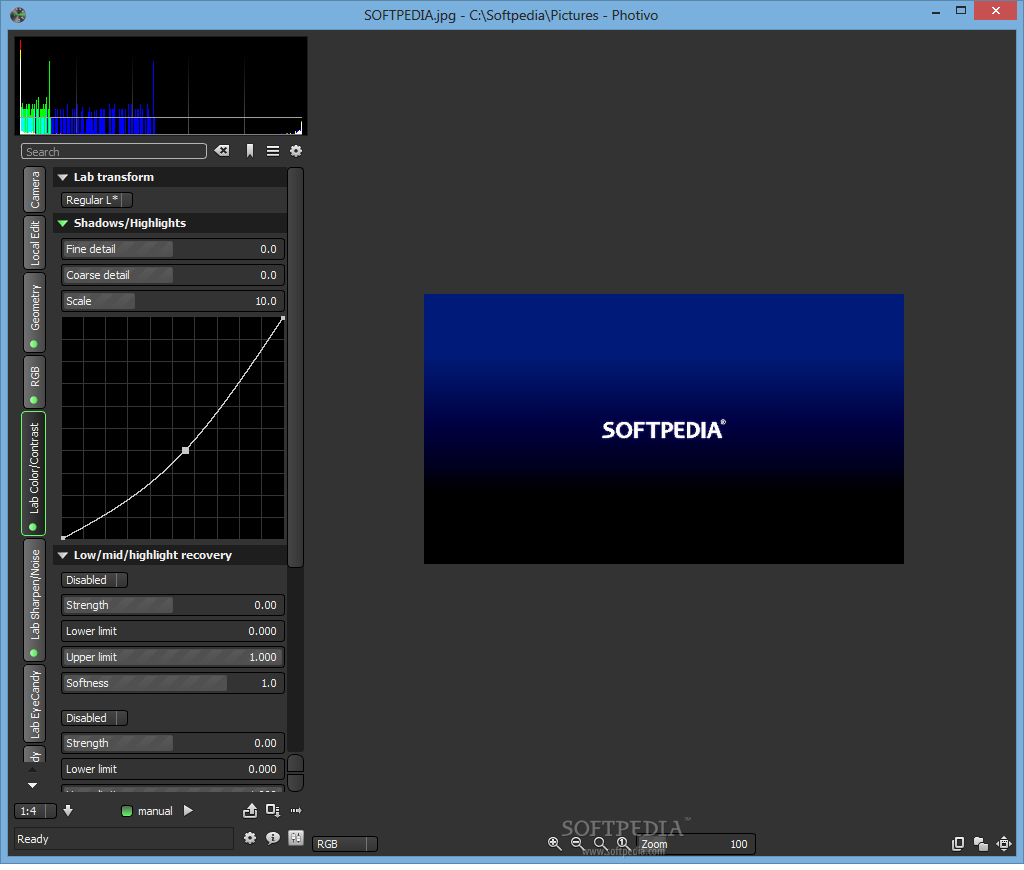Click the fullscreen arrows icon at bottom right
Image resolution: width=1024 pixels, height=870 pixels.
click(x=1004, y=843)
